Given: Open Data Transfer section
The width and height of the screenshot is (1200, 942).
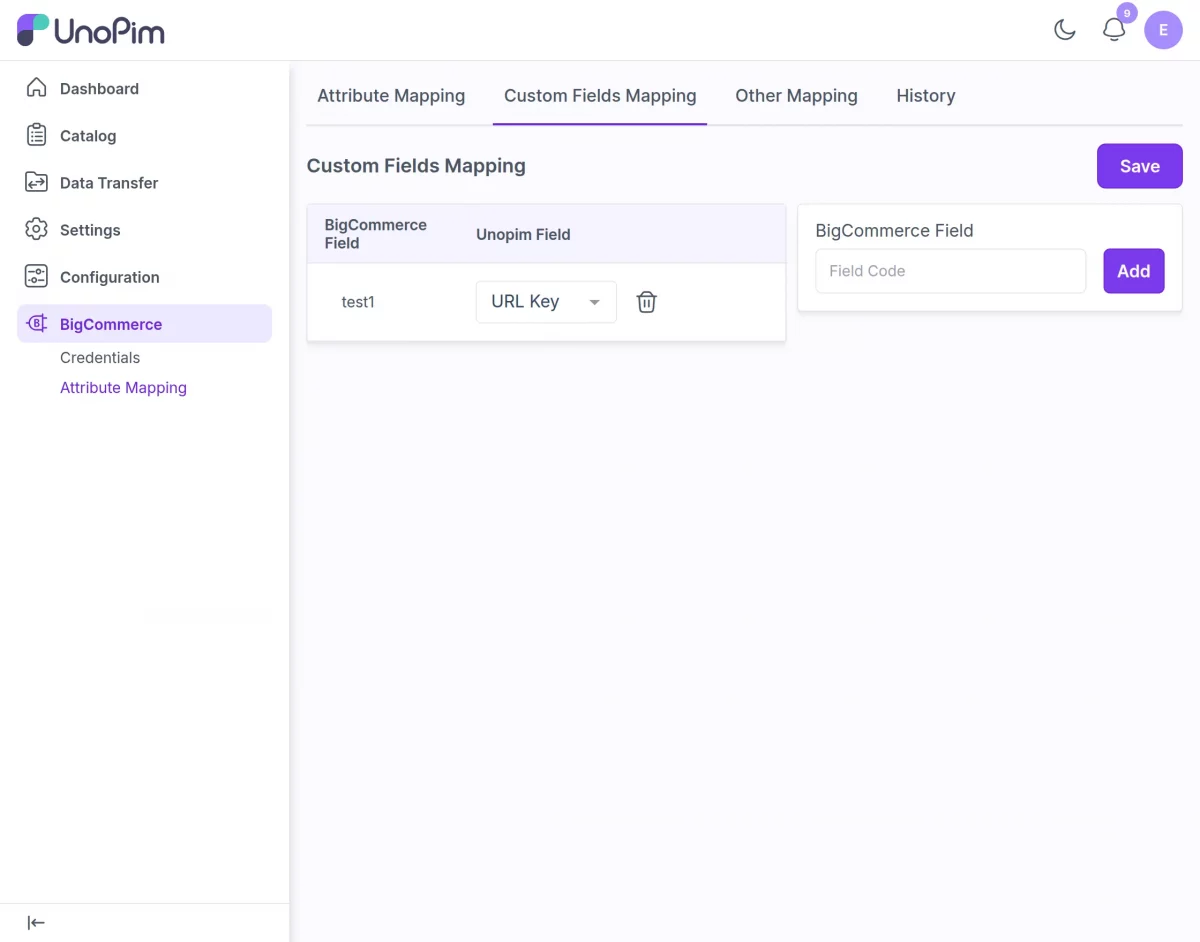Looking at the screenshot, I should pos(36,182).
